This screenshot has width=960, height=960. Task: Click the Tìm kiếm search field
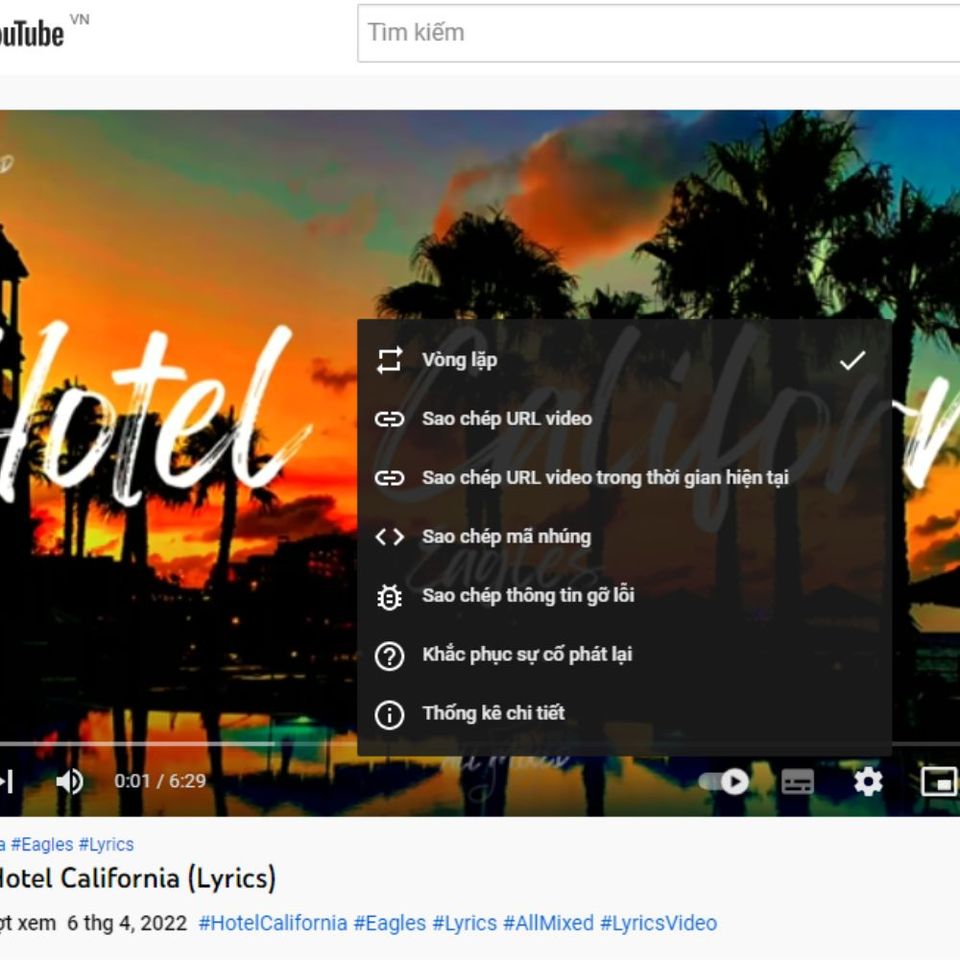pos(650,32)
